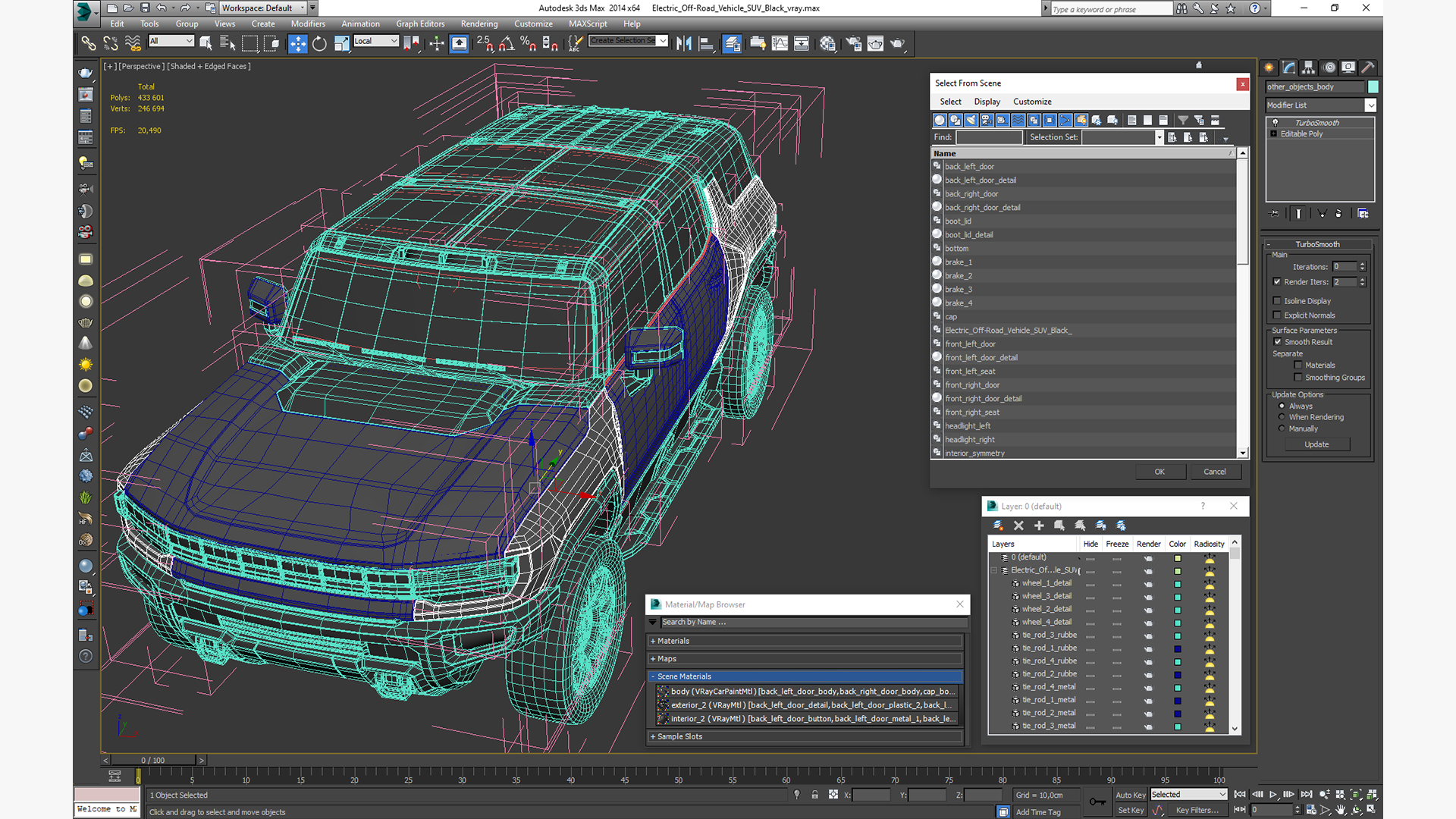Click Display Space Warps filter in Select From Scene
Viewport: 1456px width, 819px height.
click(1018, 120)
